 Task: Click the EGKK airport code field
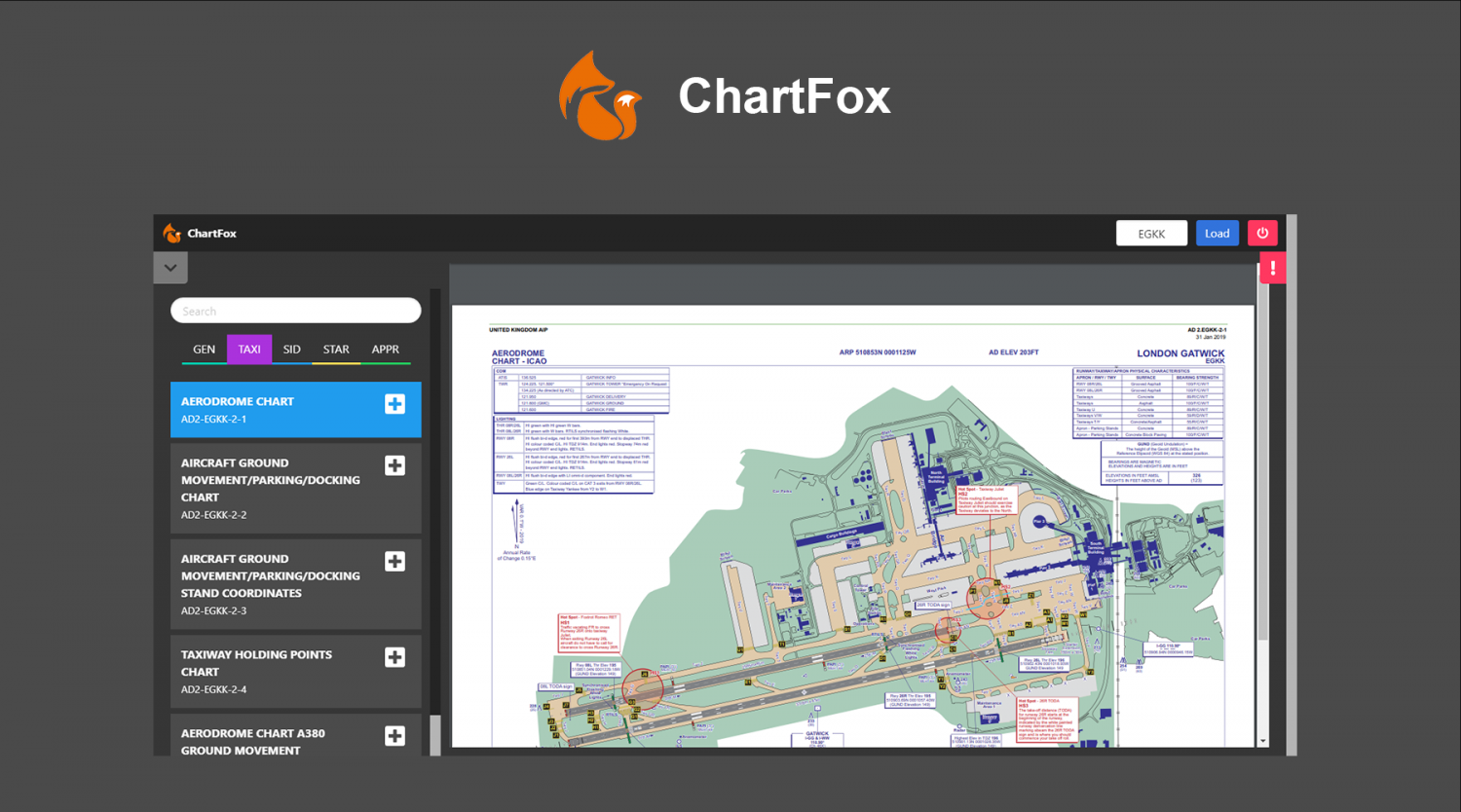[1151, 233]
